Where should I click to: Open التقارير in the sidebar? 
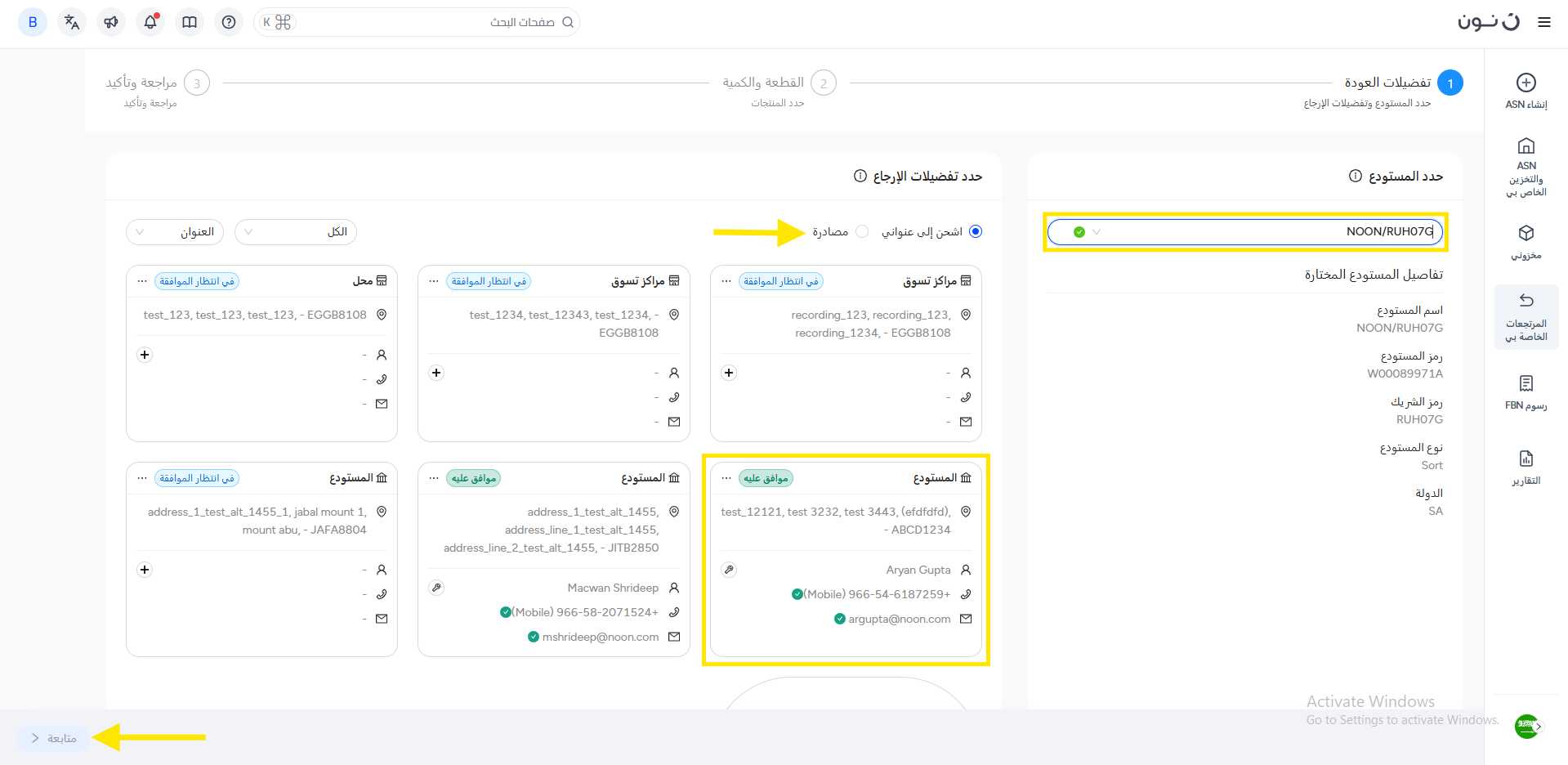[1526, 467]
